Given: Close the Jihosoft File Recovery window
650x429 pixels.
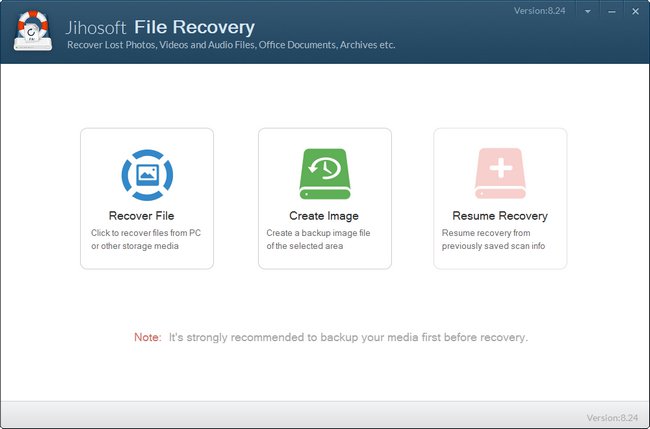Looking at the screenshot, I should (635, 12).
